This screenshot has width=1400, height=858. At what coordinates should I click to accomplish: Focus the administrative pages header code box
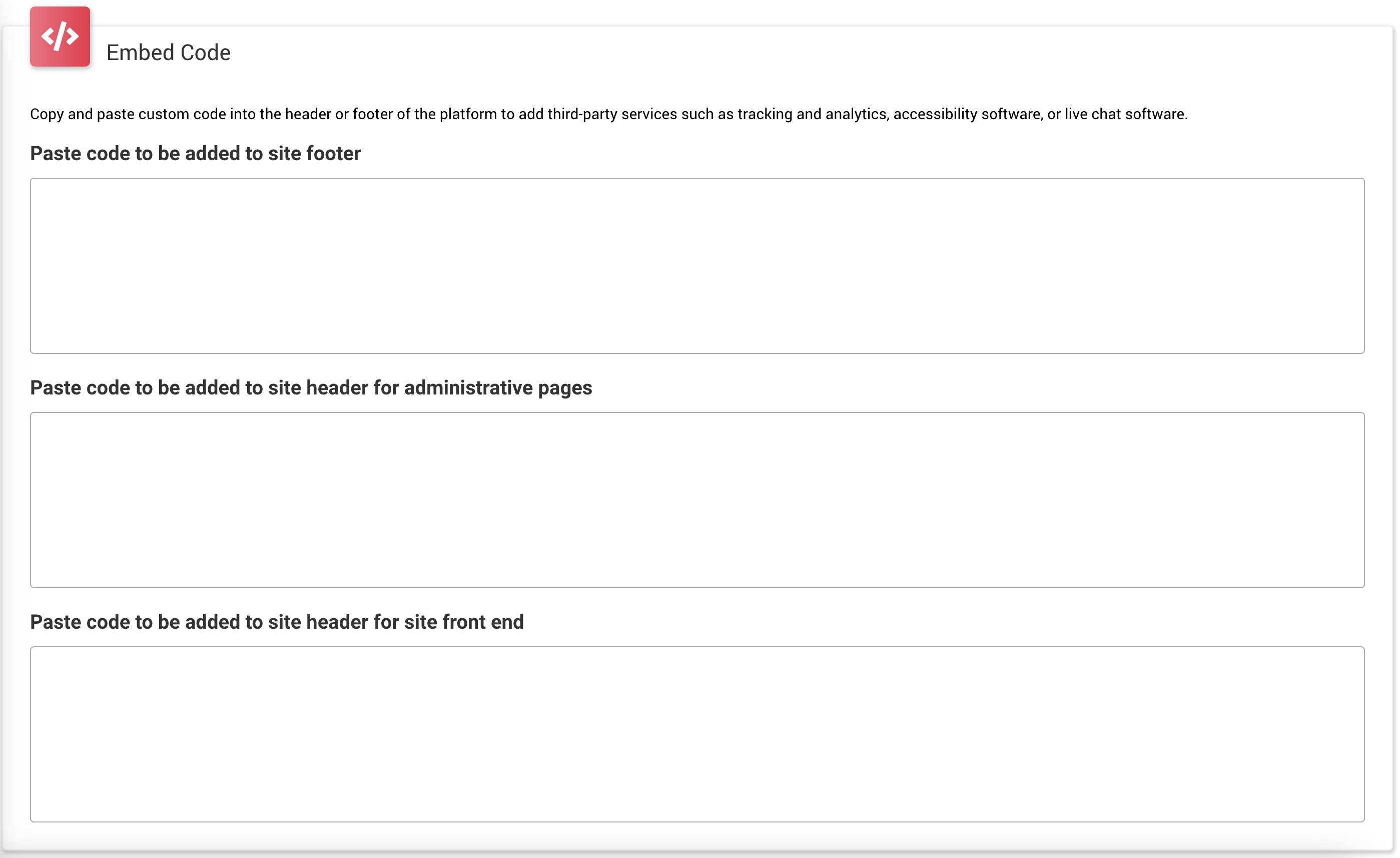[x=697, y=500]
